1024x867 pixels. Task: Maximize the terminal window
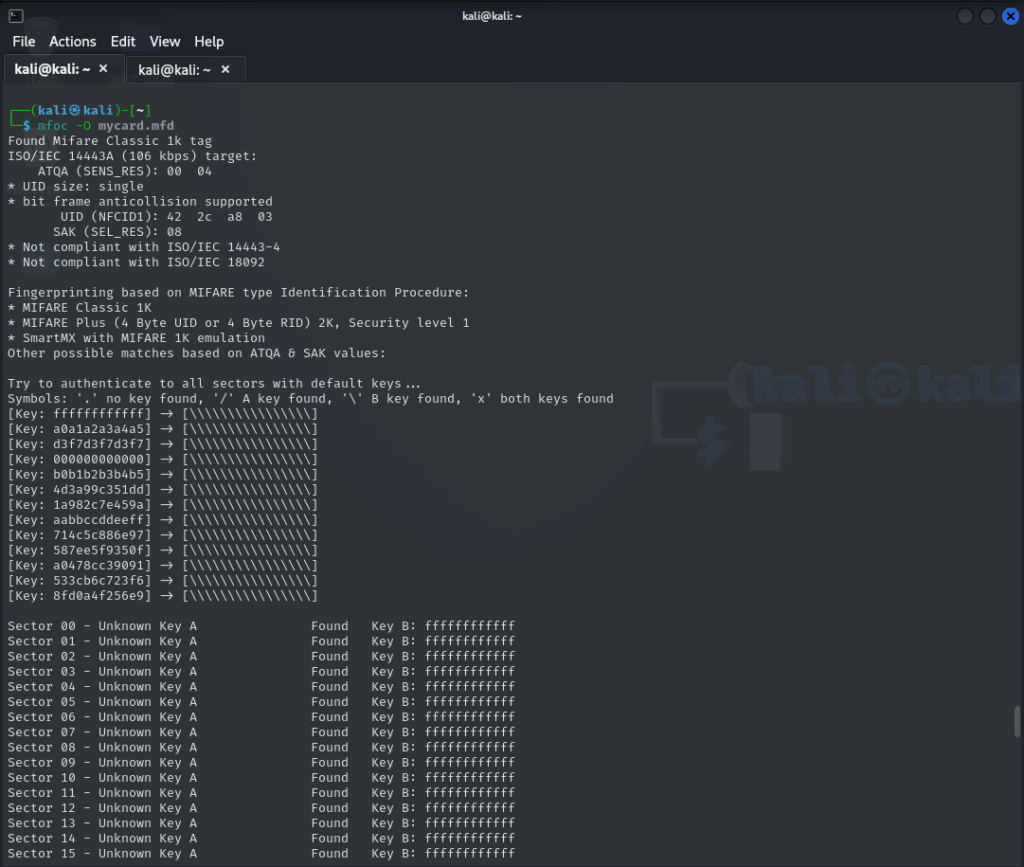coord(987,16)
